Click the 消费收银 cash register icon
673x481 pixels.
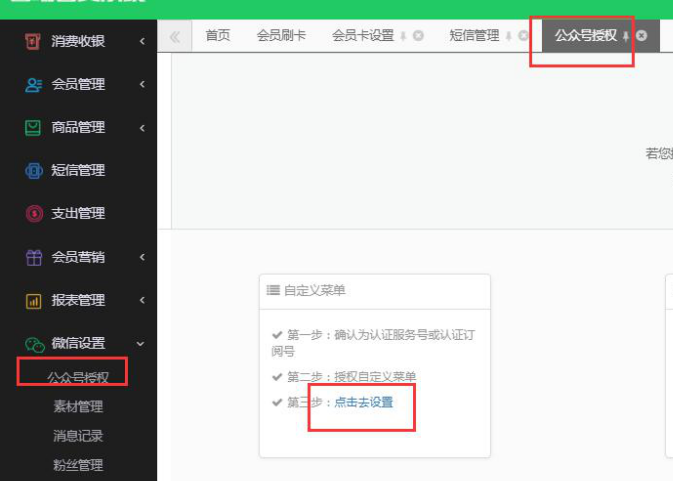[x=33, y=41]
